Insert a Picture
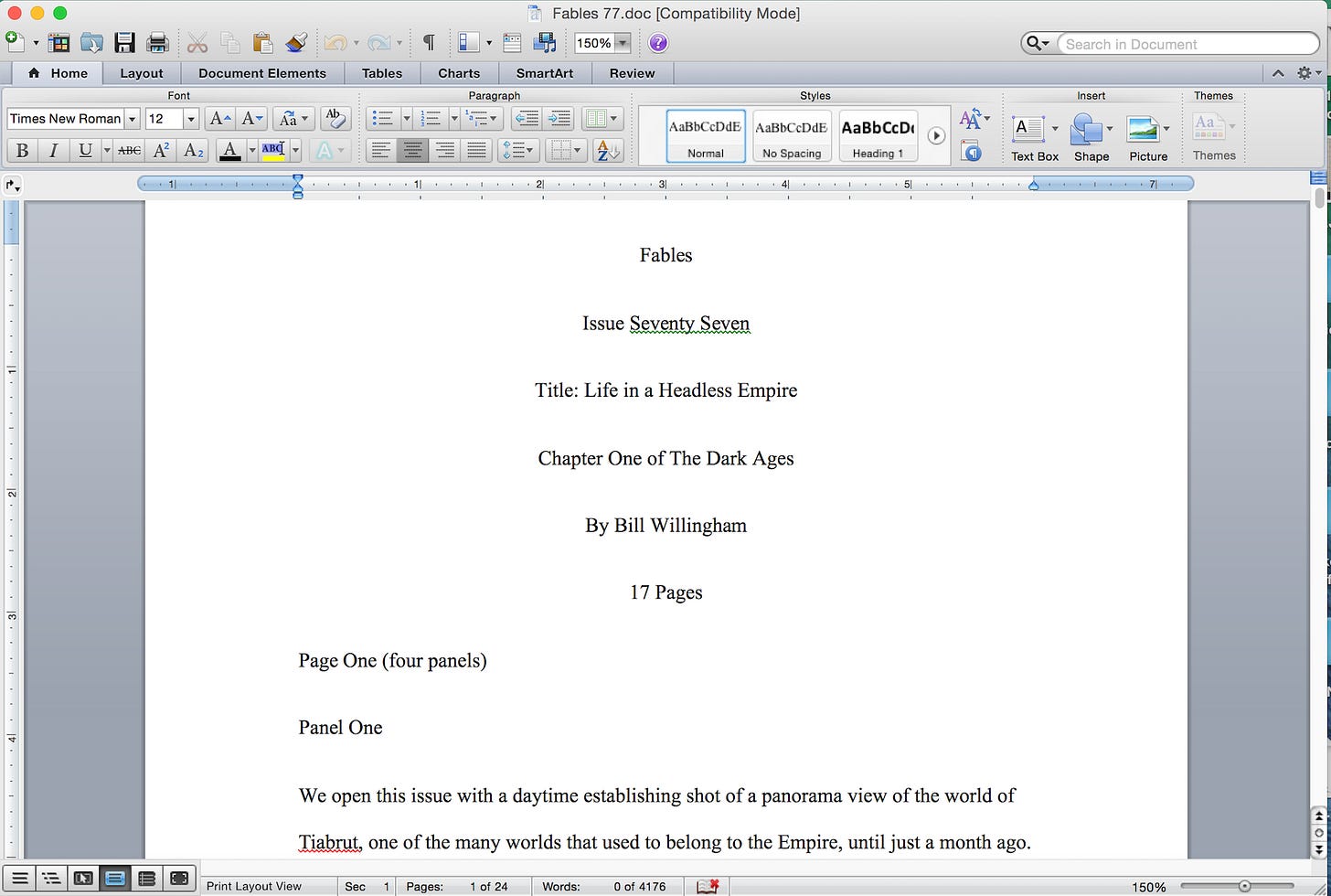Image resolution: width=1331 pixels, height=896 pixels. coord(1148,137)
